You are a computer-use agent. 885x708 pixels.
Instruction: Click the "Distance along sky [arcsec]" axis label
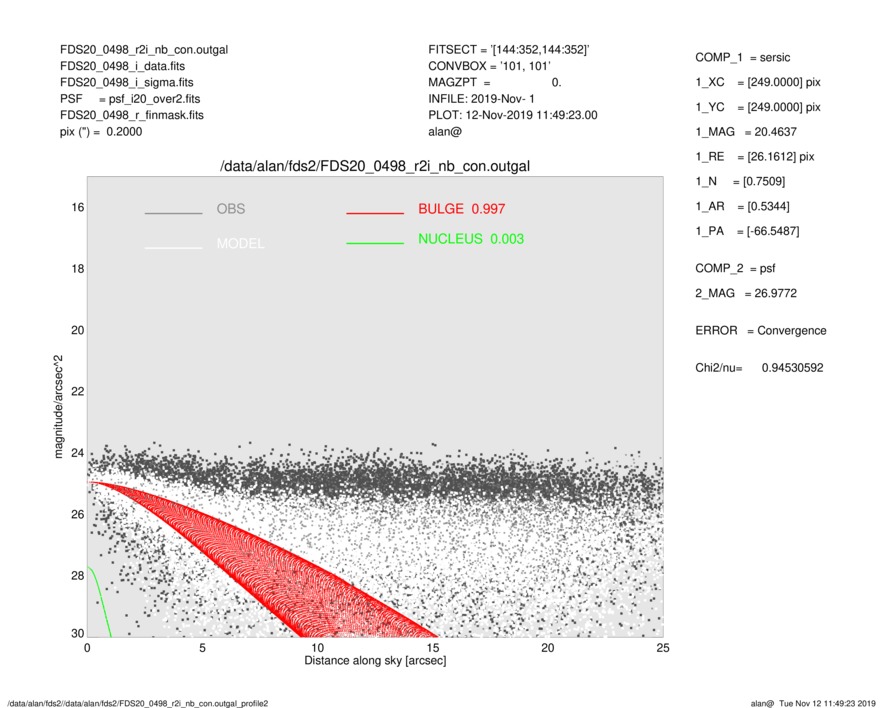375,661
